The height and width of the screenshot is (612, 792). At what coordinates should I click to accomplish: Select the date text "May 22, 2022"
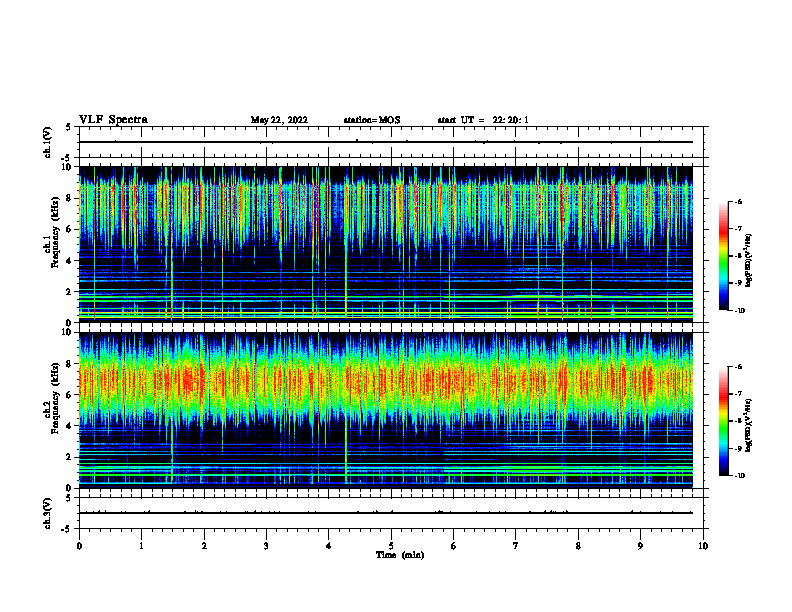pyautogui.click(x=279, y=120)
